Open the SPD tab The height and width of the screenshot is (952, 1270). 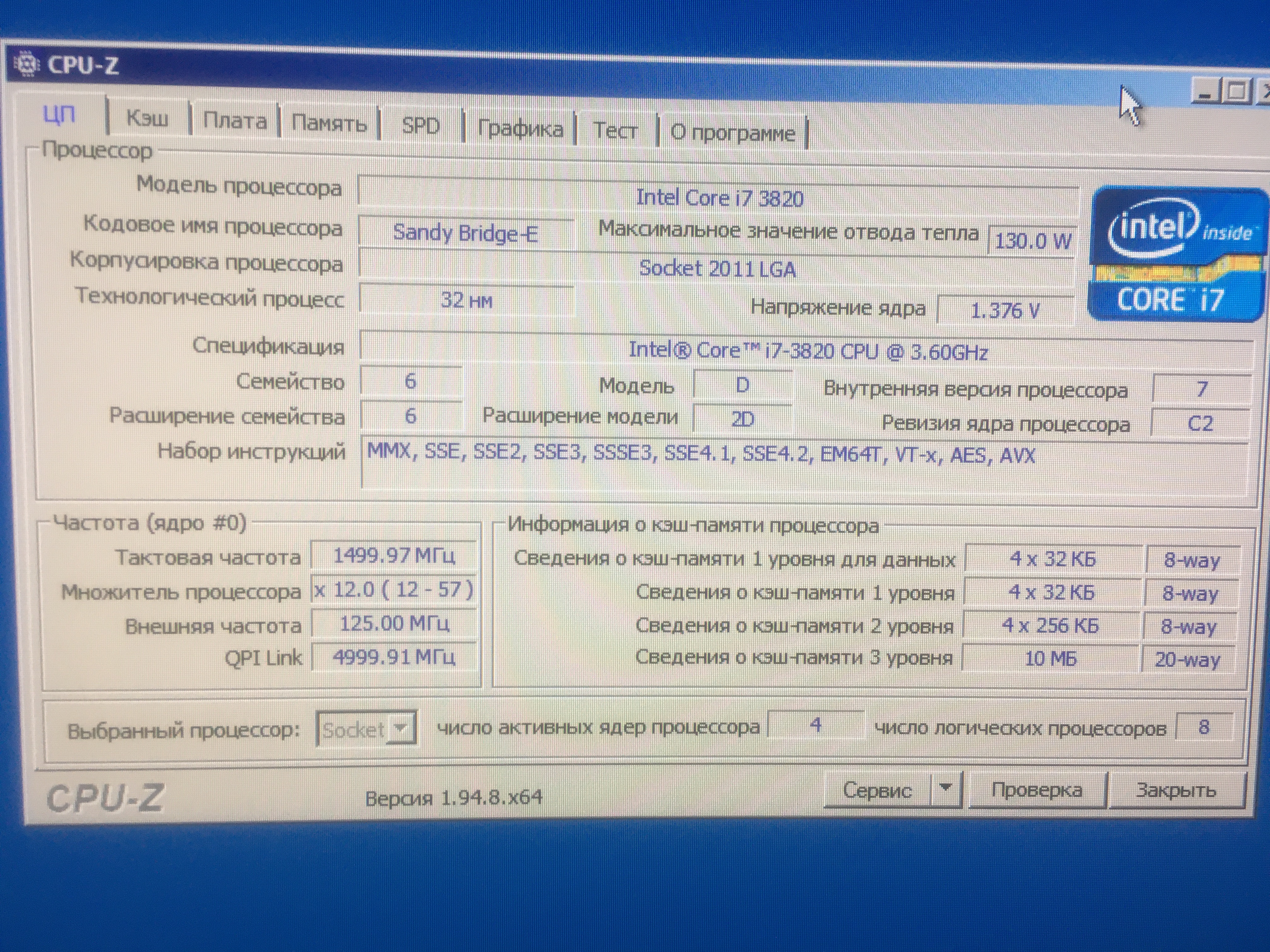coord(420,126)
